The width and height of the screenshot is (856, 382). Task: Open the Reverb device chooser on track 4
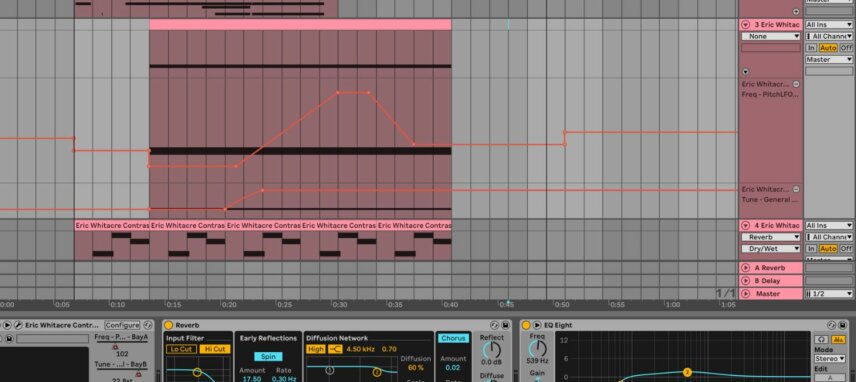771,237
